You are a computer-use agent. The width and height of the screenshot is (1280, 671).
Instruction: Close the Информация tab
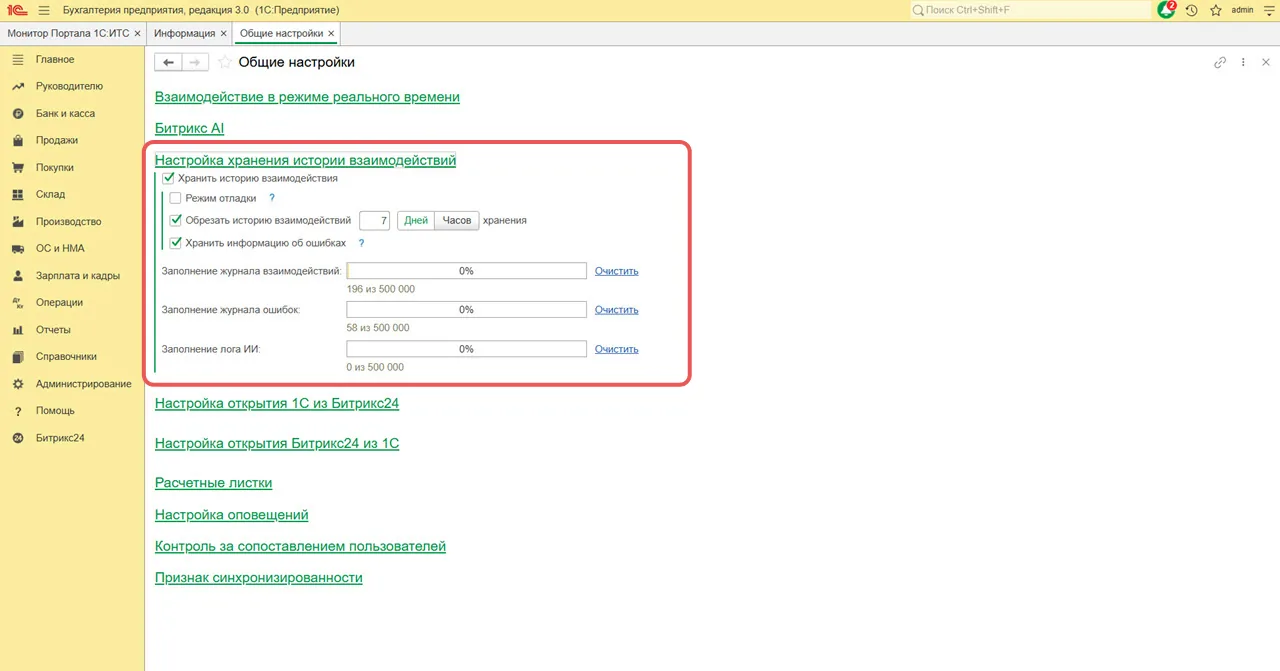222,33
